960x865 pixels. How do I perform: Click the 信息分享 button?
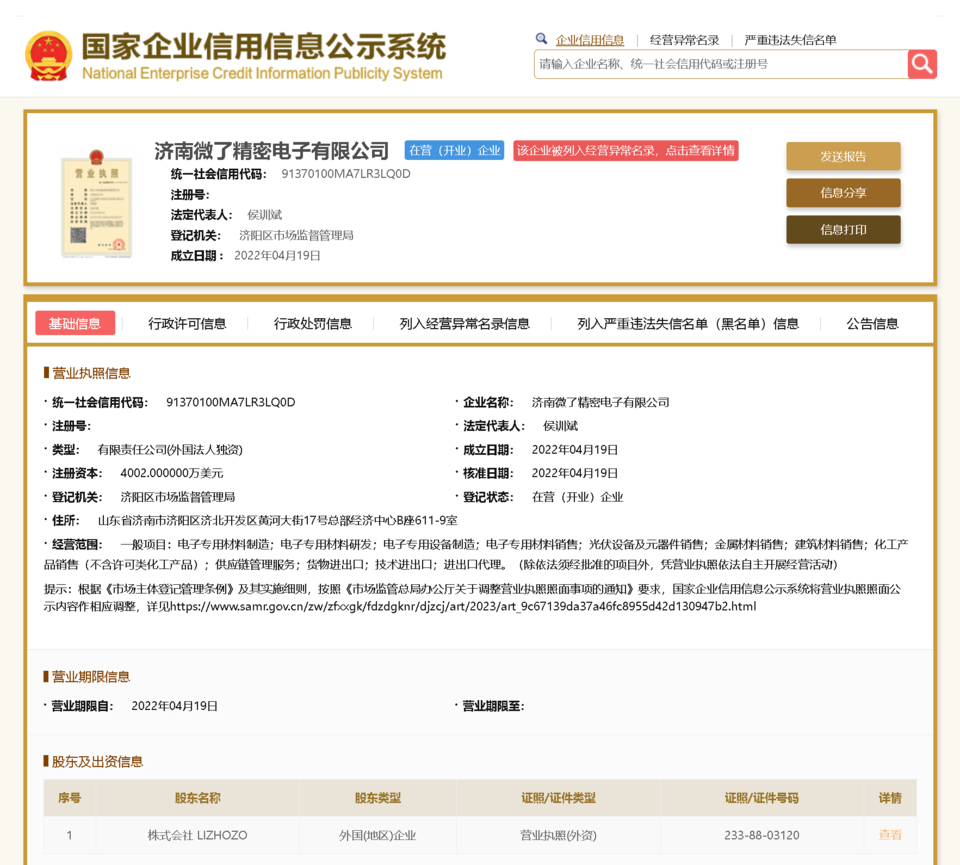click(843, 193)
